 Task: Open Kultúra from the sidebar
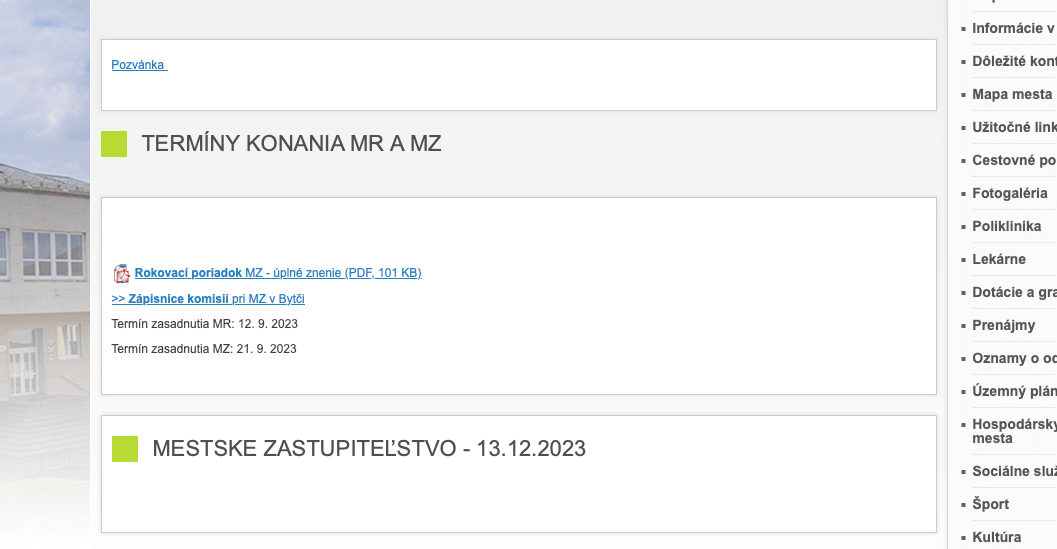(996, 537)
